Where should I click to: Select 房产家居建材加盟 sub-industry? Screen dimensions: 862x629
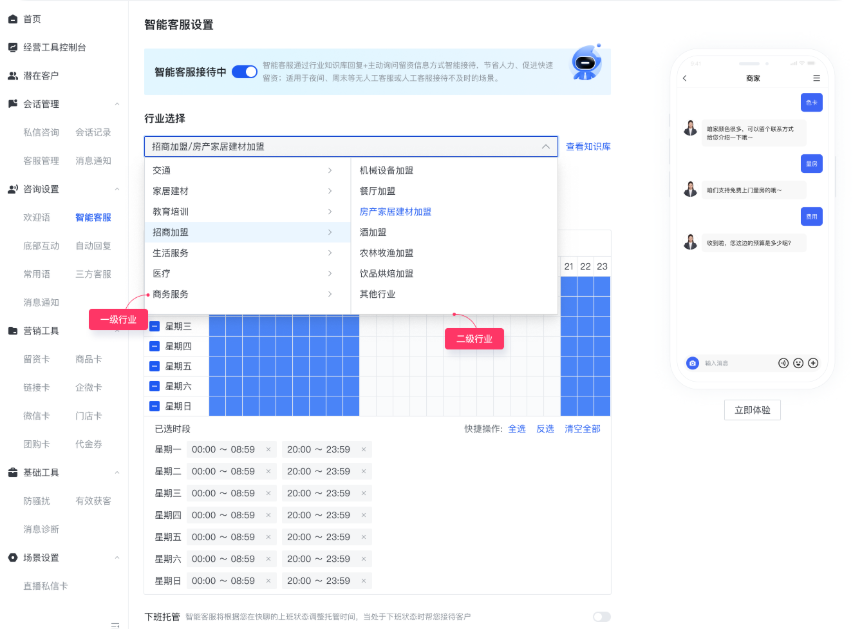(395, 212)
